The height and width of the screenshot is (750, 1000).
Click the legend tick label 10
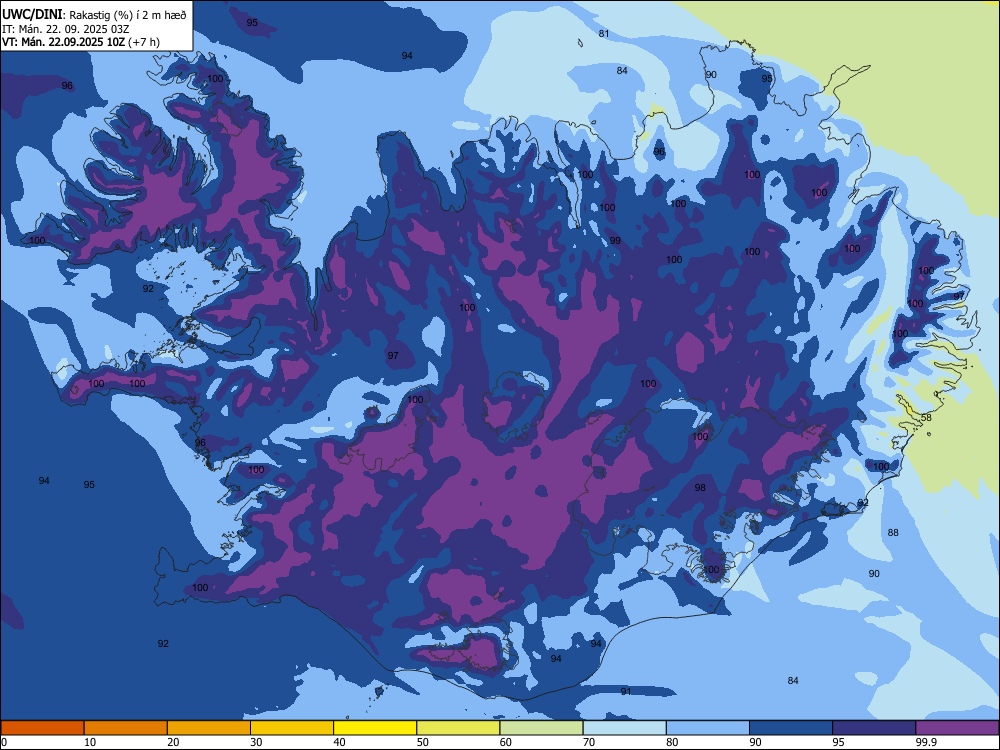tap(90, 742)
